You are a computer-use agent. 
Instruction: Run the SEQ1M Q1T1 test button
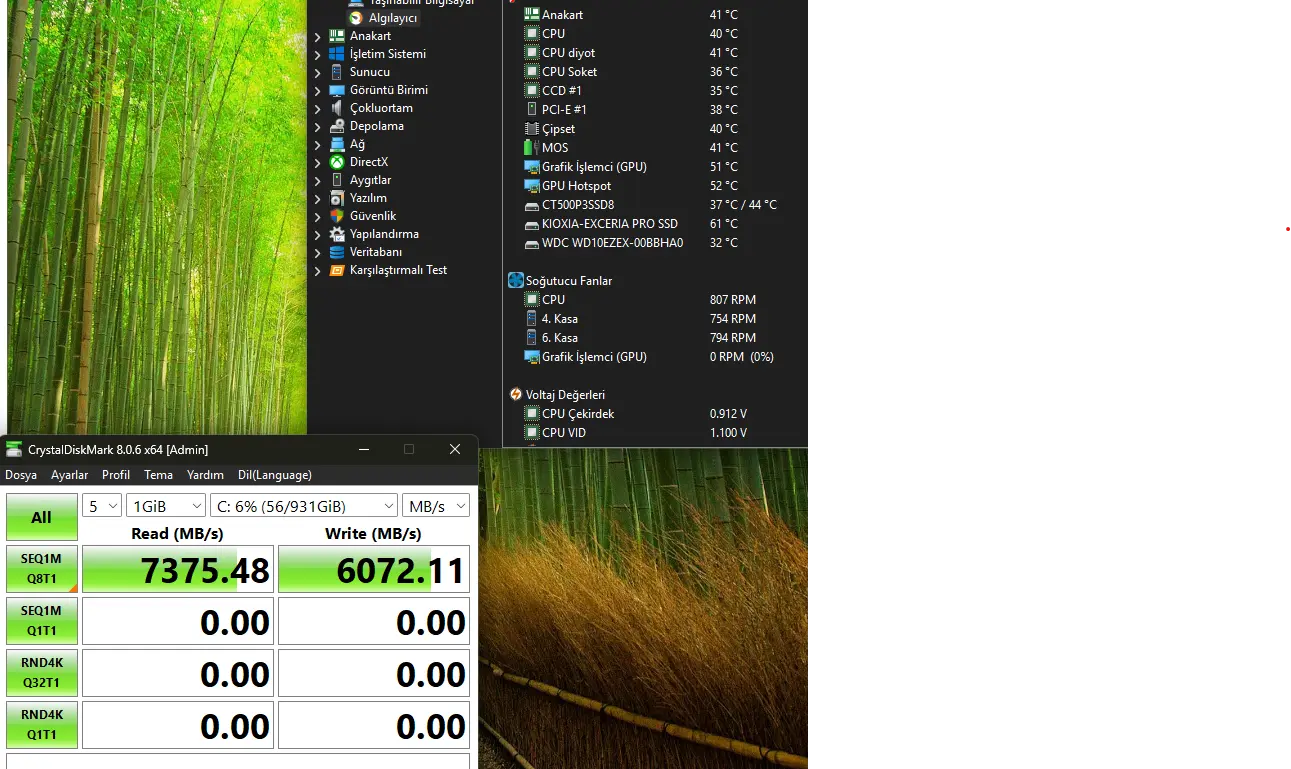point(42,621)
